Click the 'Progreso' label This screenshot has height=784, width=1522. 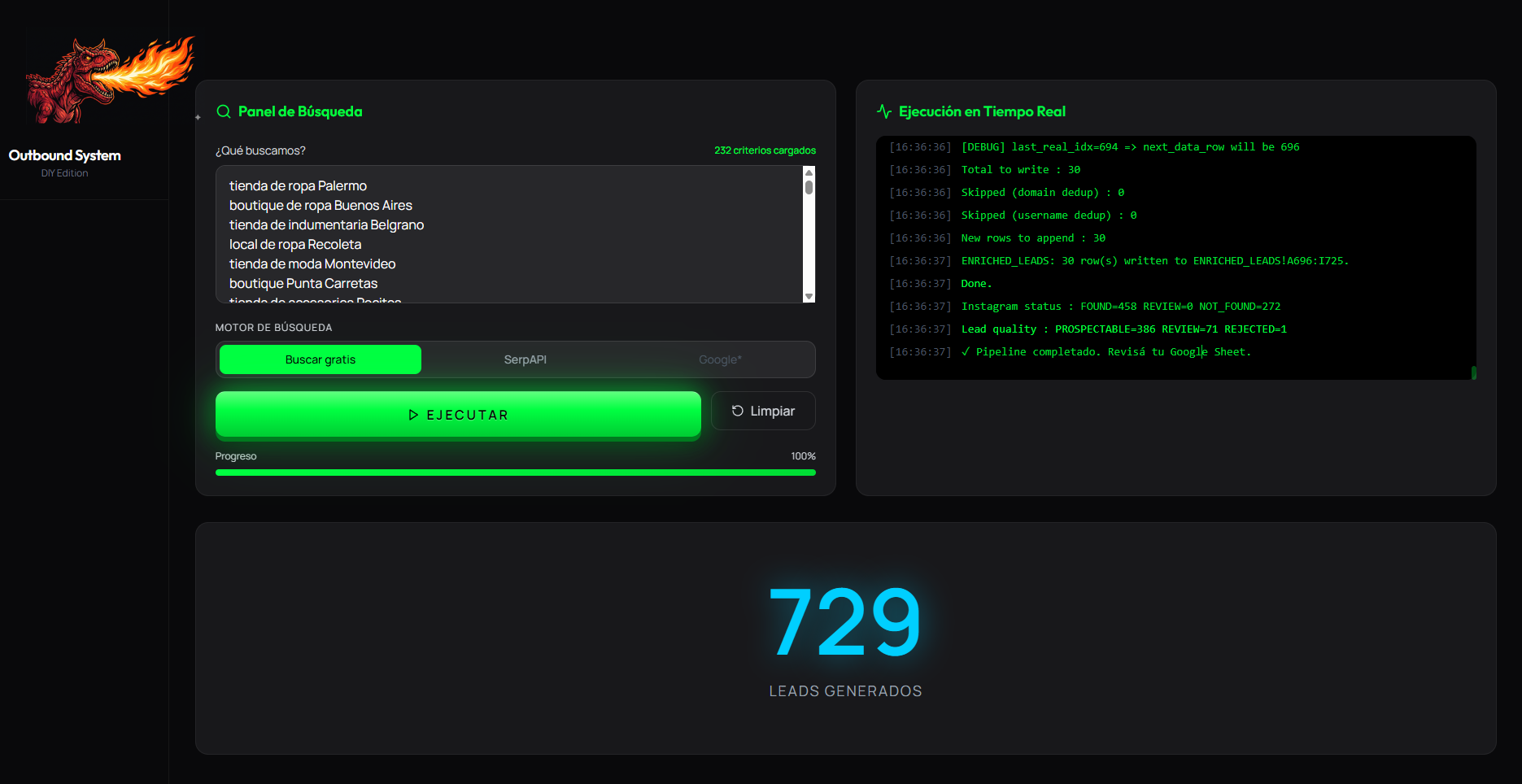[x=236, y=456]
